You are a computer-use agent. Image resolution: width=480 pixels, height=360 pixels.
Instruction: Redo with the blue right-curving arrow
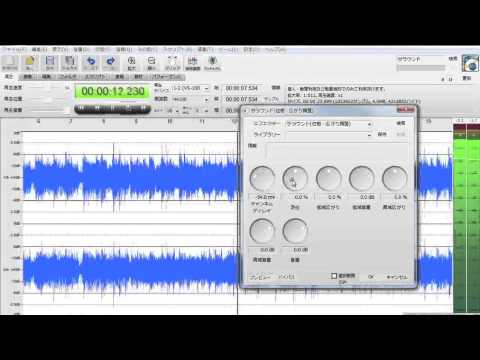click(x=111, y=63)
